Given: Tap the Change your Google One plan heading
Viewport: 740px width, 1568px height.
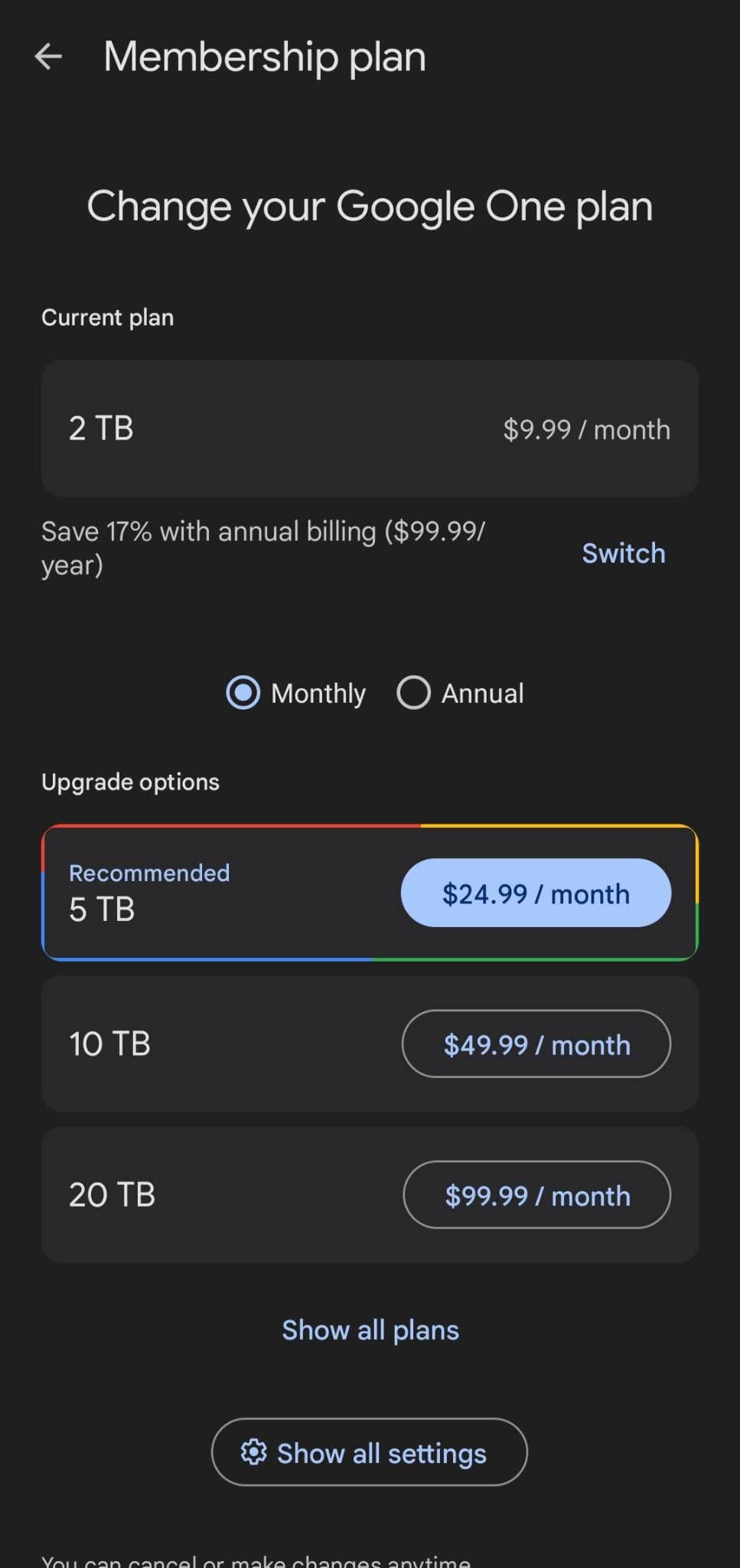Looking at the screenshot, I should (x=370, y=207).
